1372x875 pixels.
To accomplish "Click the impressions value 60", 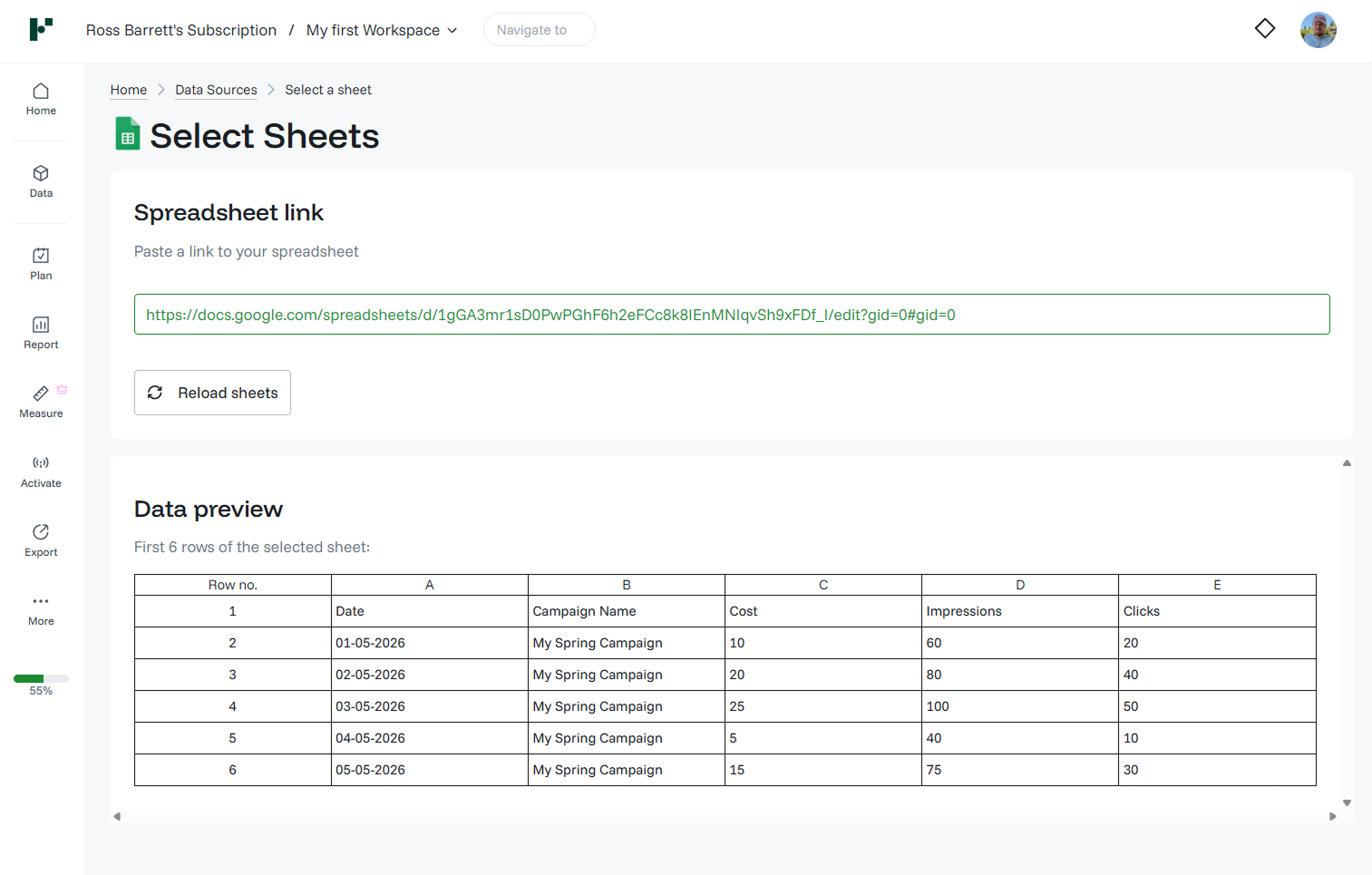I will 1020,643.
